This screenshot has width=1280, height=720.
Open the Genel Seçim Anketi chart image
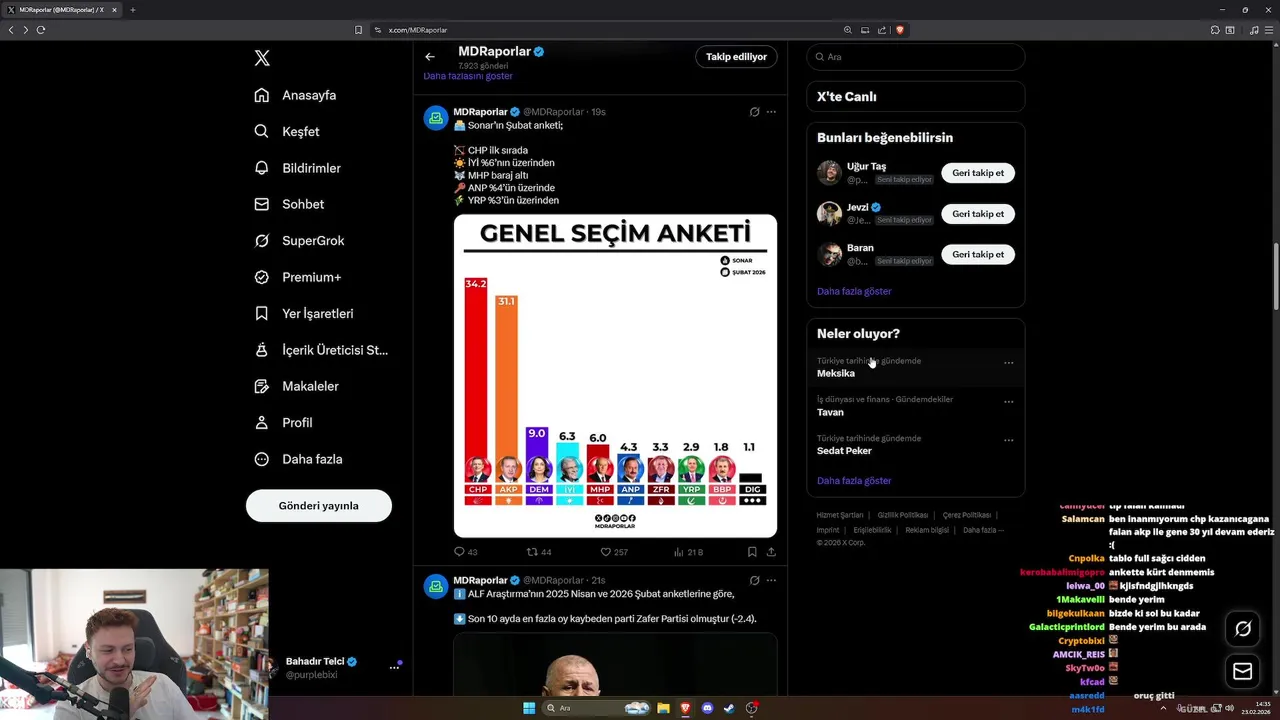(x=615, y=376)
